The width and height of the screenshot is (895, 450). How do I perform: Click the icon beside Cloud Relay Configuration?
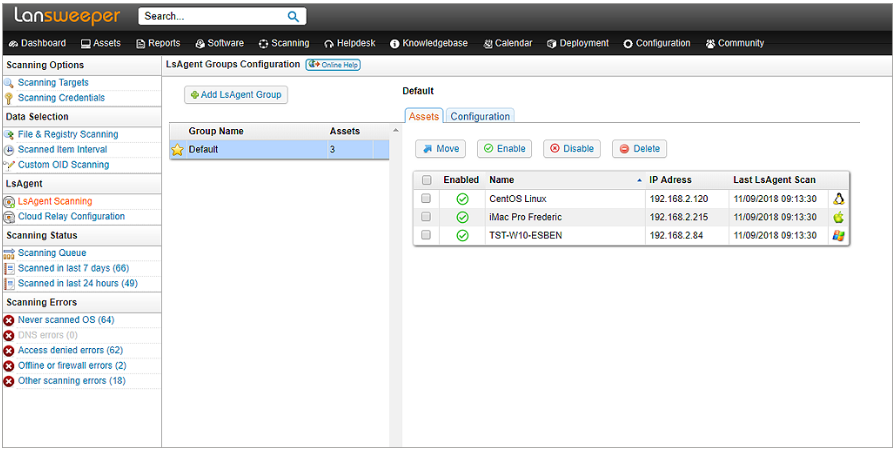(9, 217)
